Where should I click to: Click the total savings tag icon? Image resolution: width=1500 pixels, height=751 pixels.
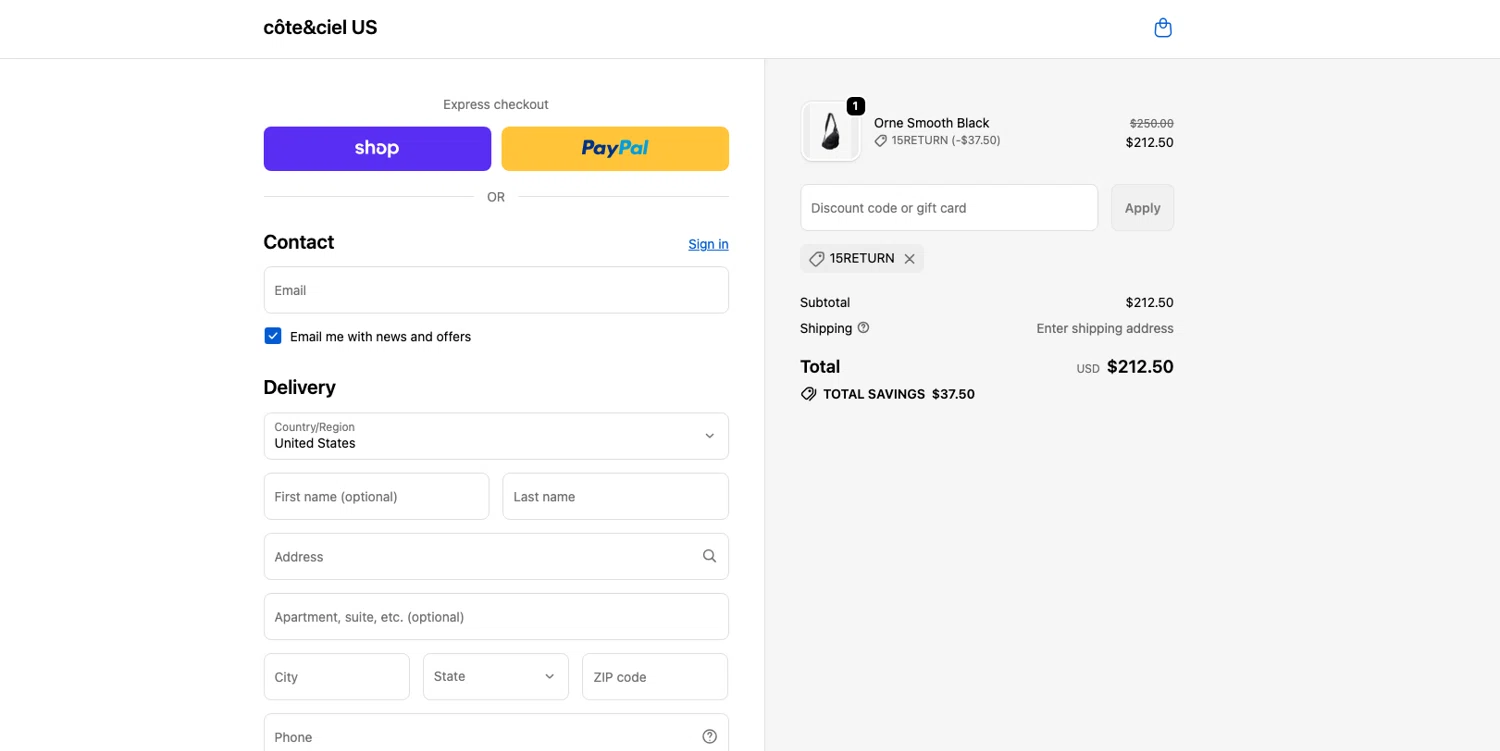point(808,394)
